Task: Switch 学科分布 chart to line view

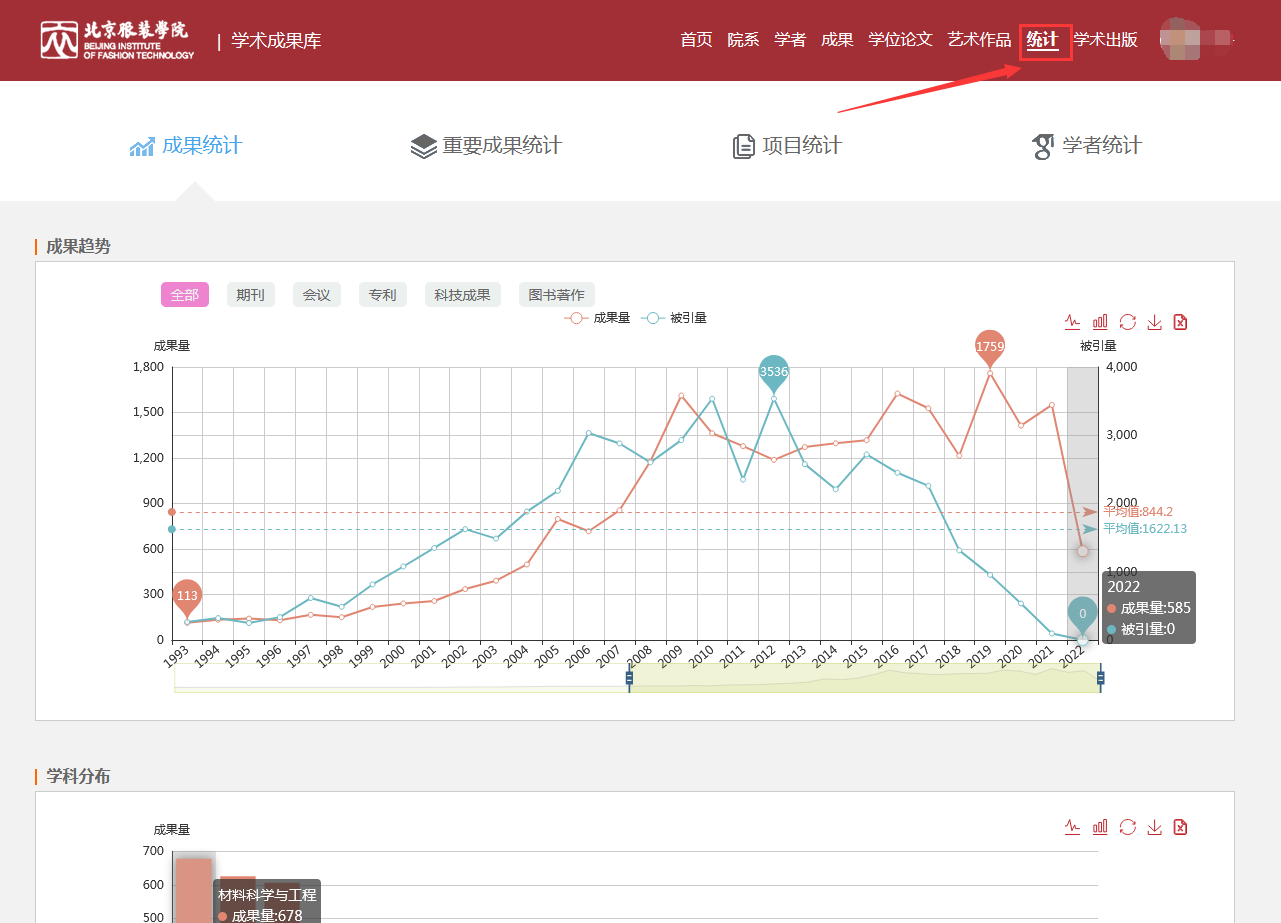Action: coord(1073,827)
